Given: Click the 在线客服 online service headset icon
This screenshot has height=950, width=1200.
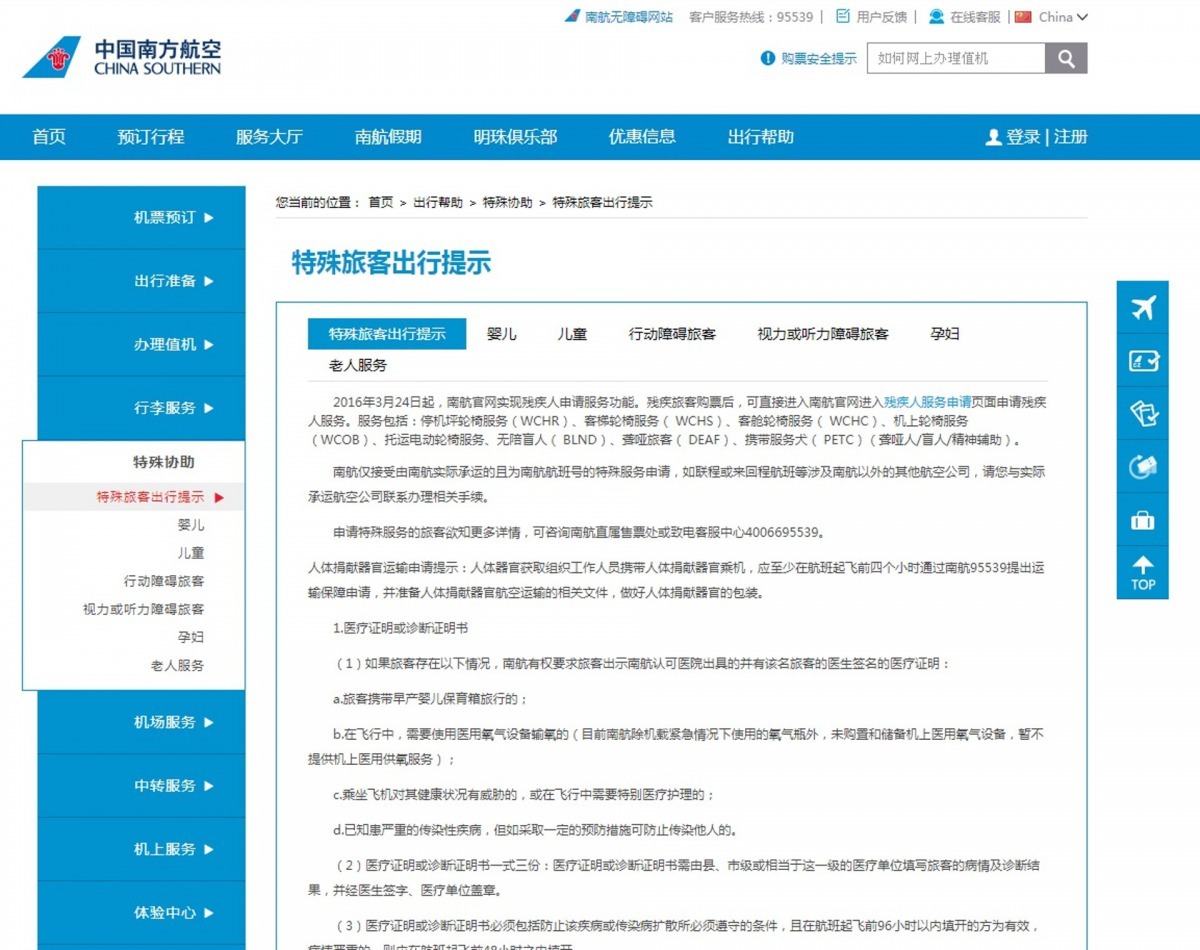Looking at the screenshot, I should click(x=935, y=16).
